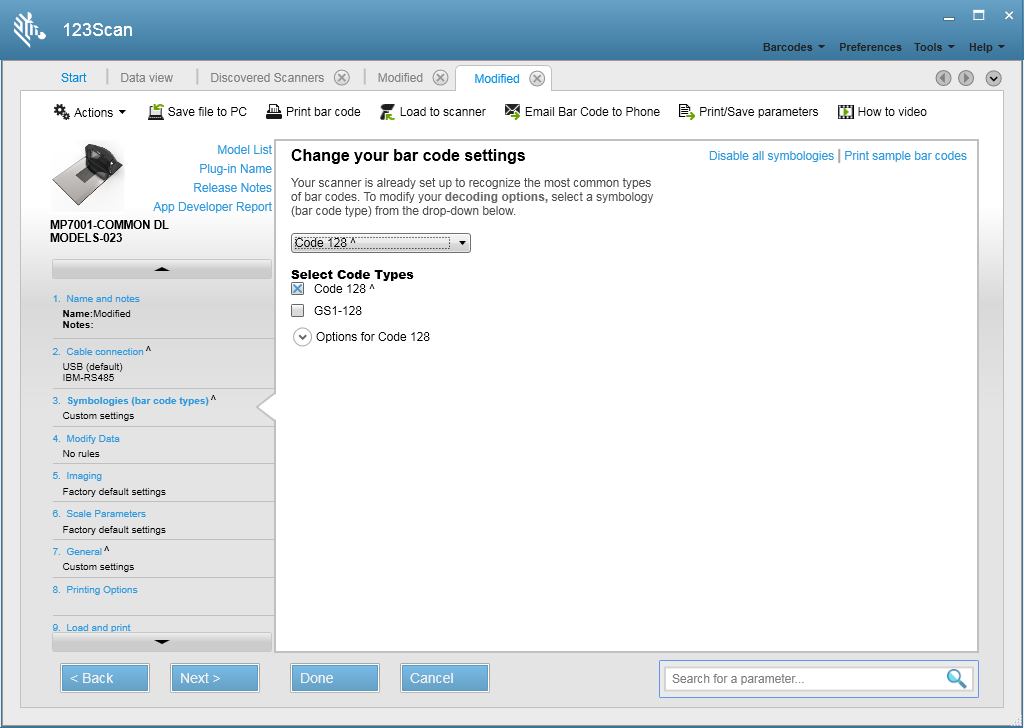Viewport: 1024px width, 728px height.
Task: Expand Options for Code 128
Action: coord(302,337)
